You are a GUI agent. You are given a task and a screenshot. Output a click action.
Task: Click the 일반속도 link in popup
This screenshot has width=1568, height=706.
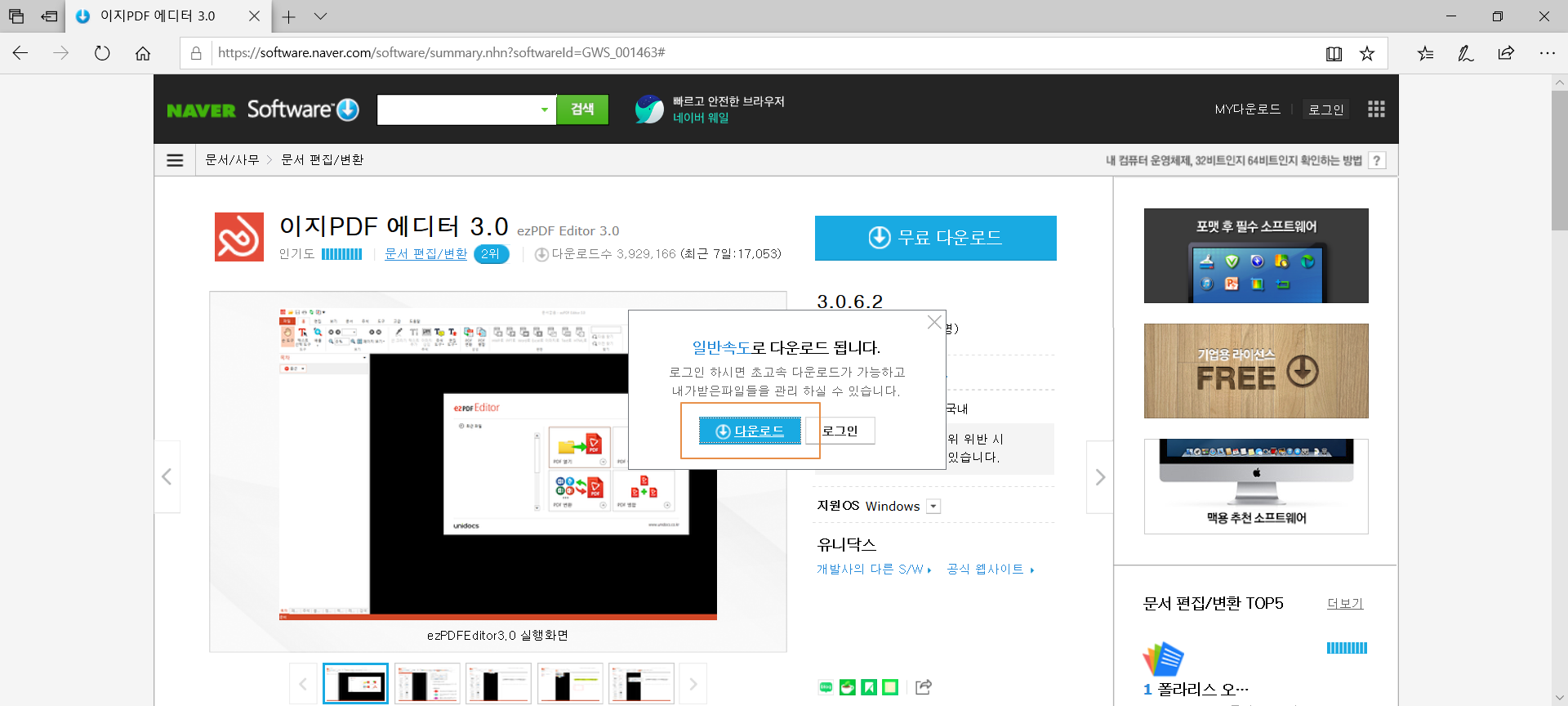click(x=721, y=347)
